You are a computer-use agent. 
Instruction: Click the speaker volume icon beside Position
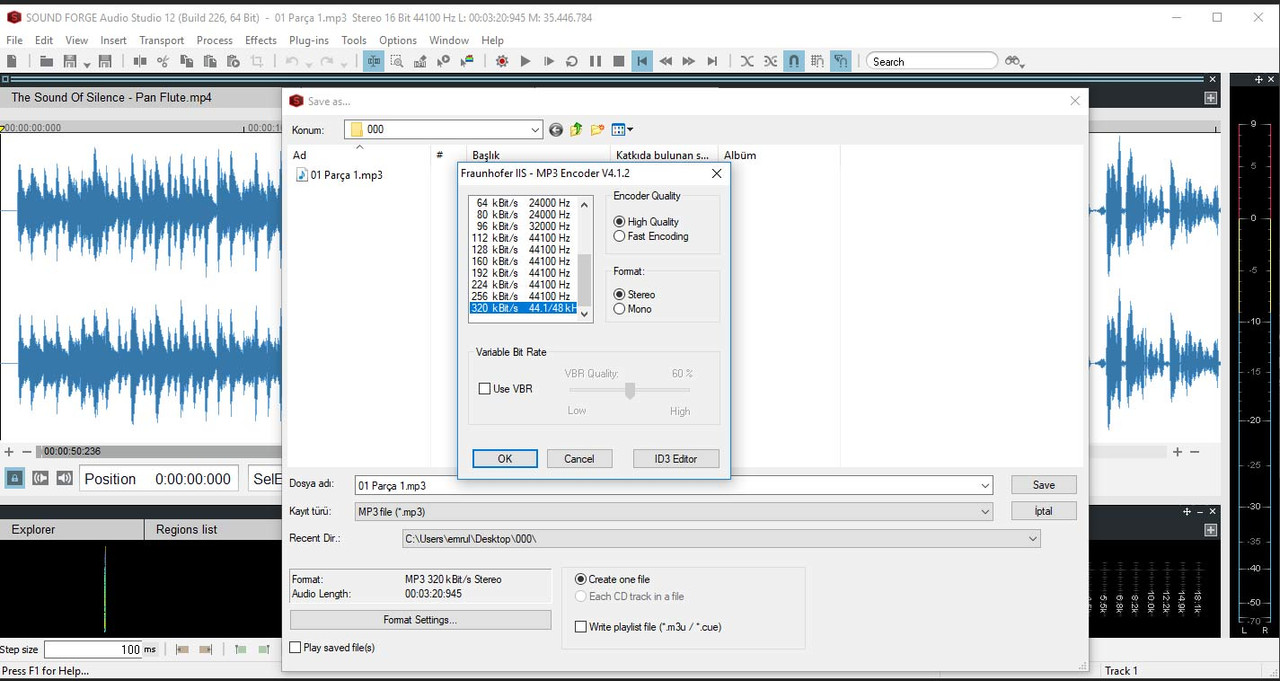[x=64, y=478]
